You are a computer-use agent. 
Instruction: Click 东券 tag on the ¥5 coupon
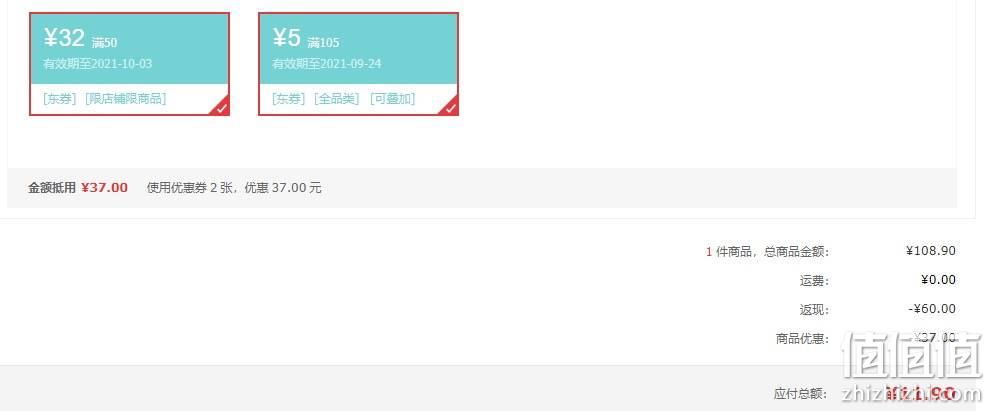[288, 99]
